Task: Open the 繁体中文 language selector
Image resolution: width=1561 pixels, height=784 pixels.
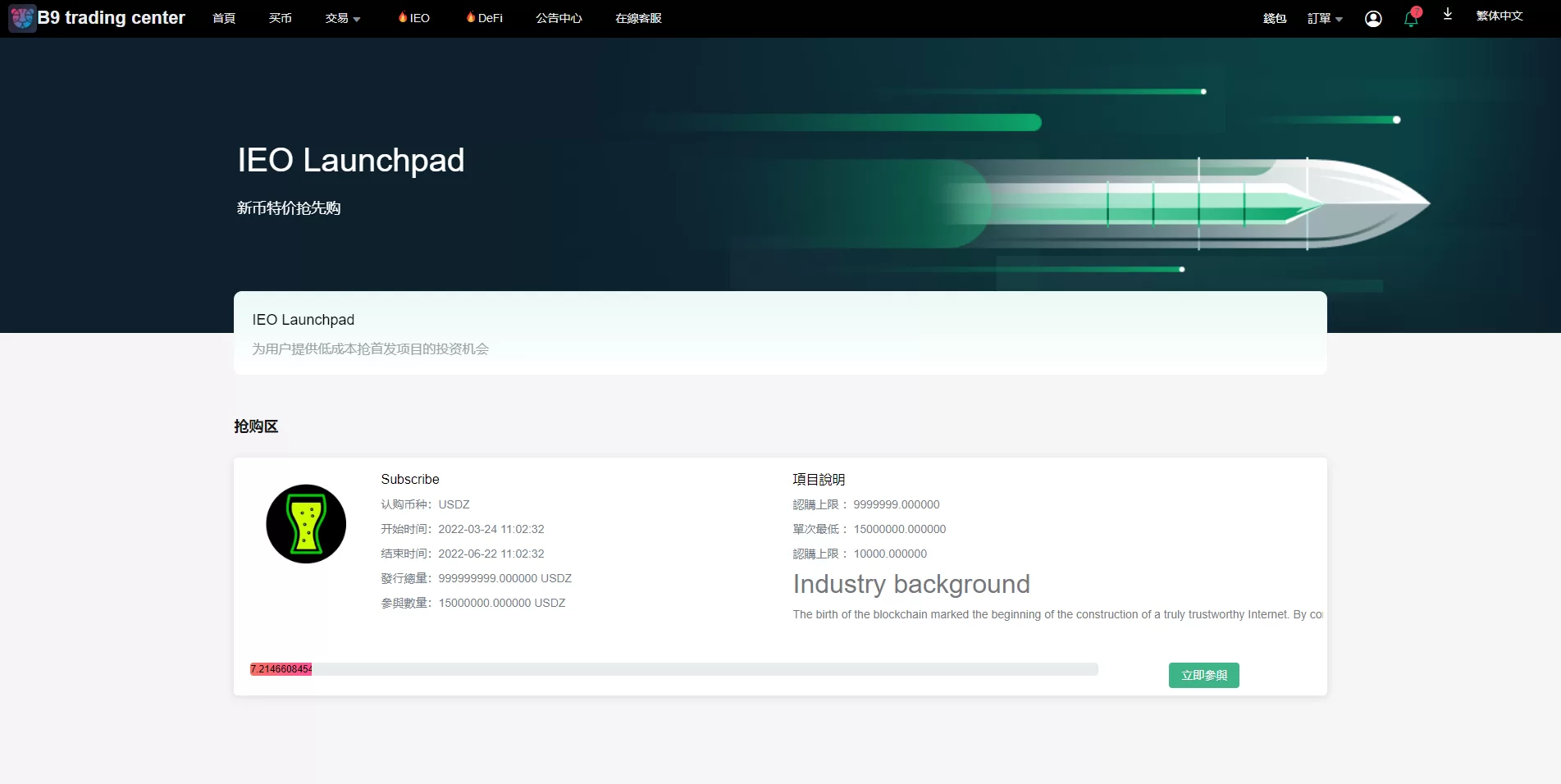Action: point(1499,16)
